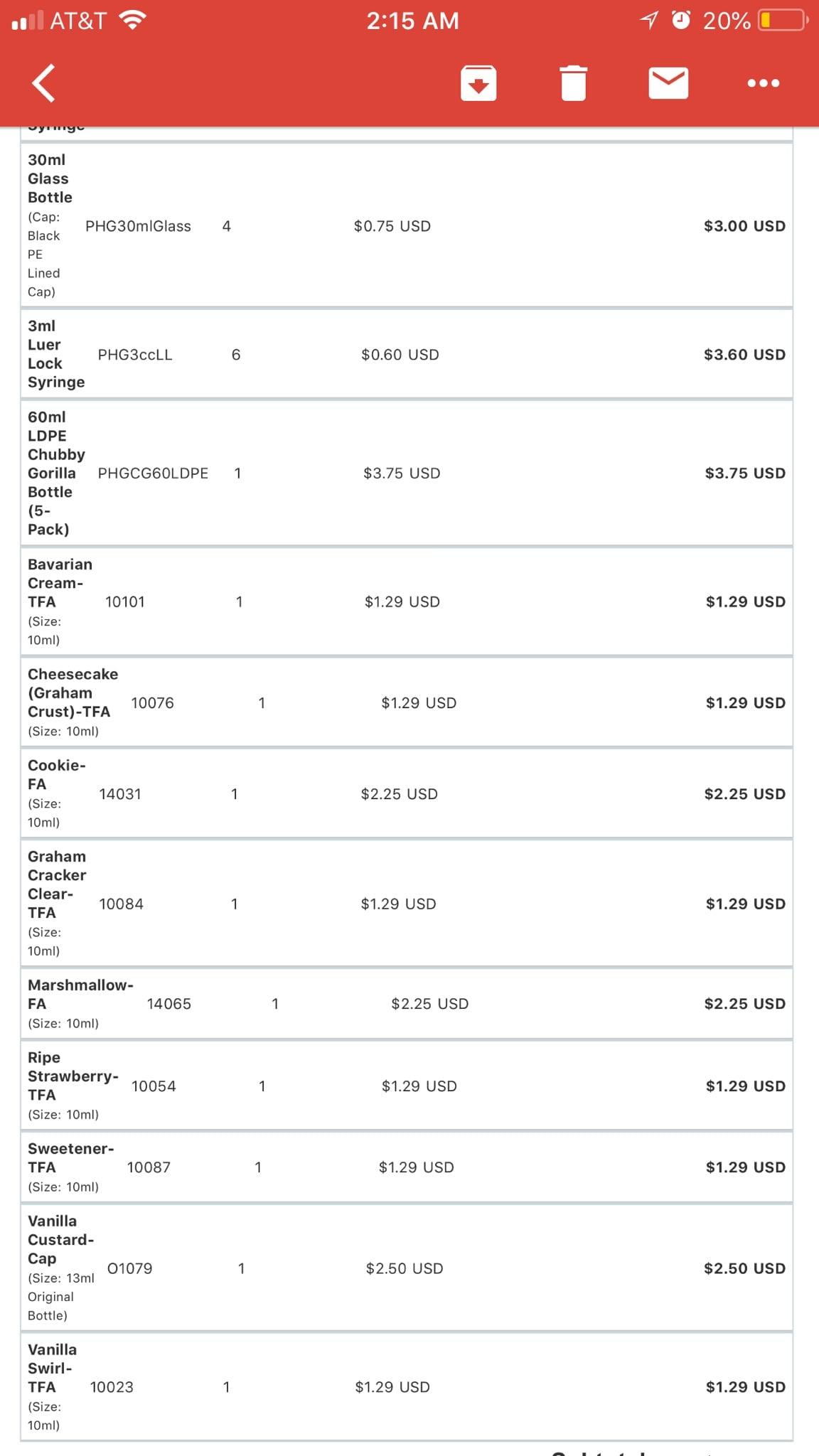
Task: Open the three-dot more options menu
Action: coord(763,83)
